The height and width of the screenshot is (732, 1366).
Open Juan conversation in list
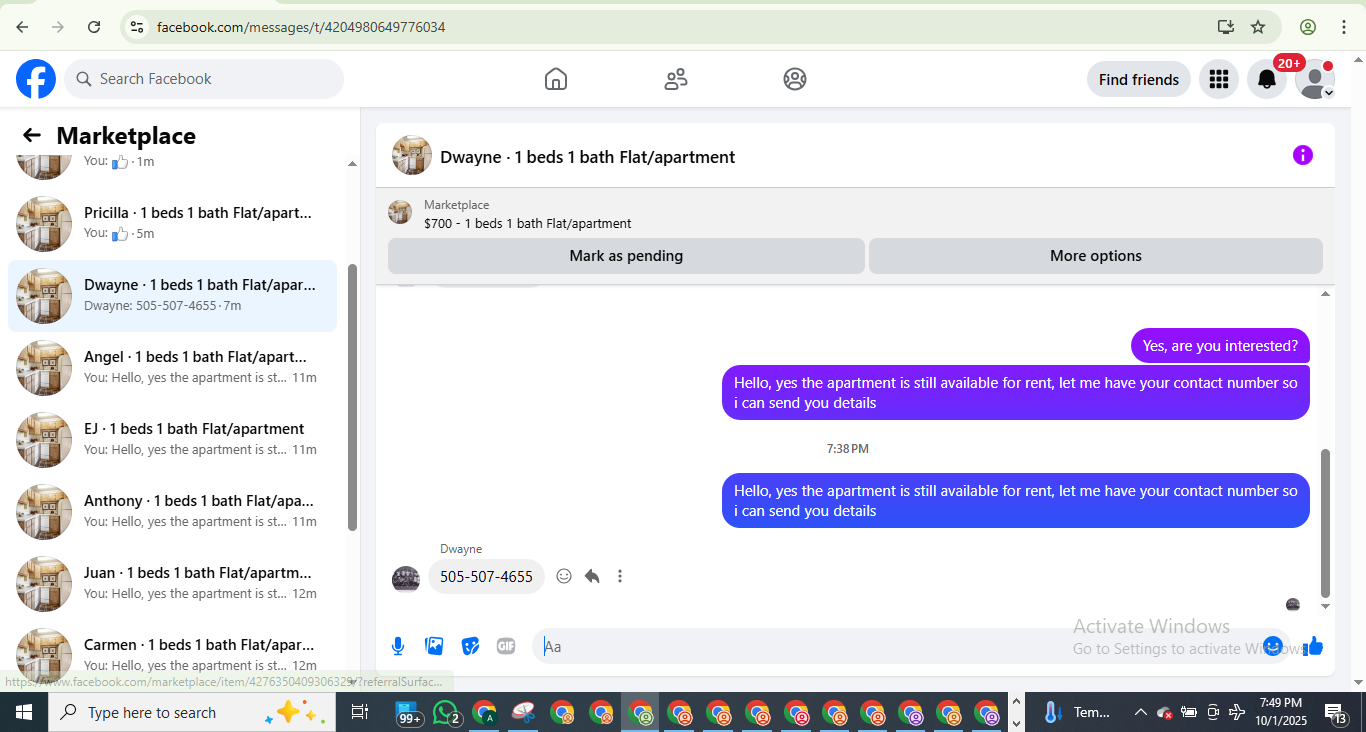[172, 583]
